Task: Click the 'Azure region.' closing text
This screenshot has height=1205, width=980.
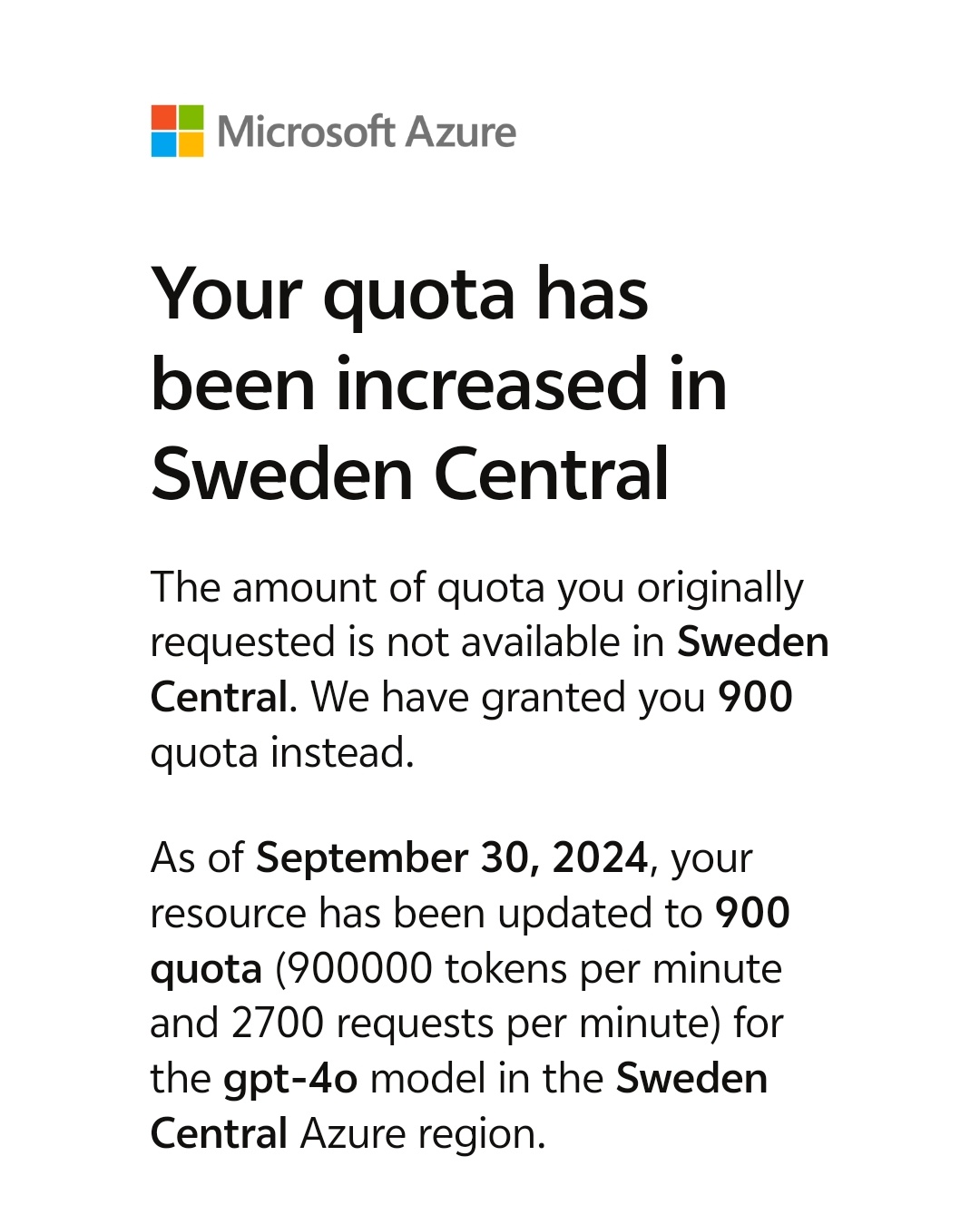Action: 423,1134
